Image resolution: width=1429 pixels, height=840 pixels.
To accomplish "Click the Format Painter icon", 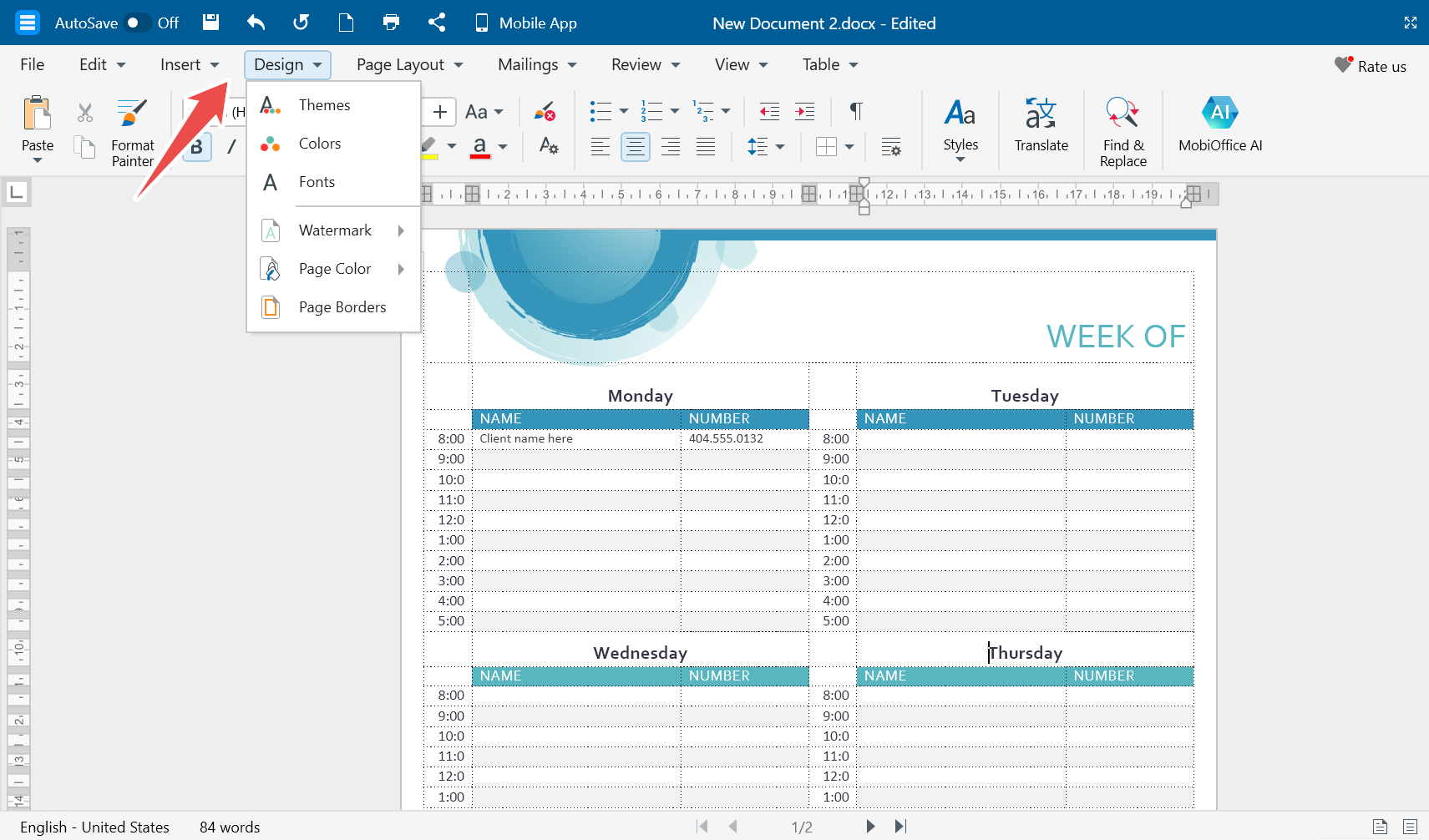I will (x=132, y=114).
